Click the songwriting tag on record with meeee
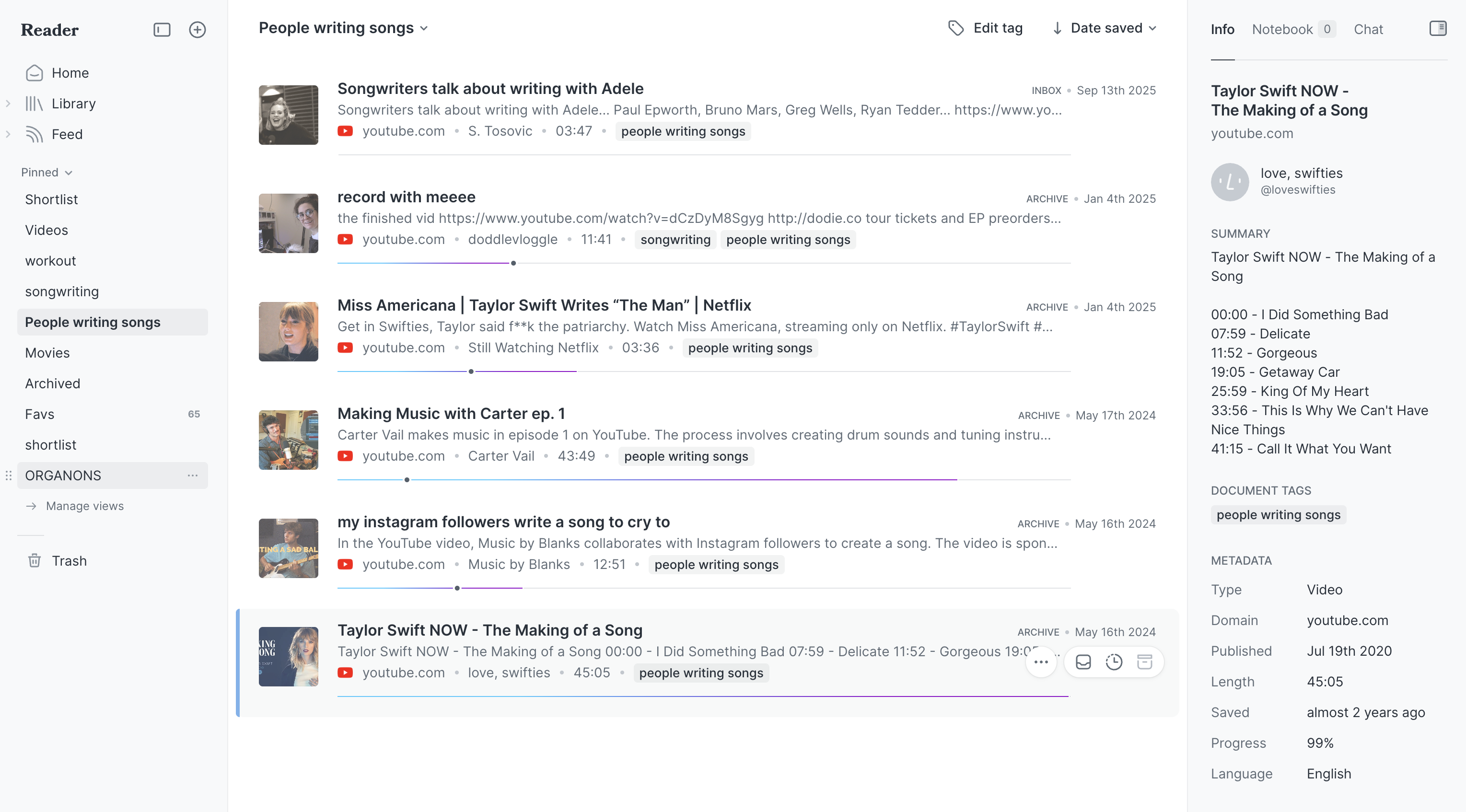This screenshot has height=812, width=1466. coord(675,240)
